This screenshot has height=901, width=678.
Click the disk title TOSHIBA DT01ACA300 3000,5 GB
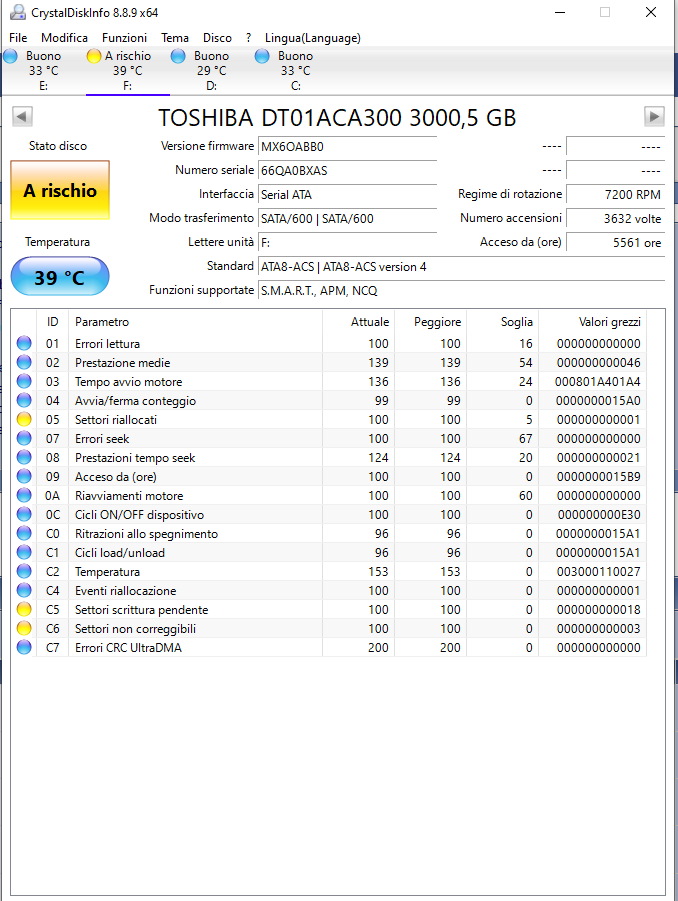point(337,118)
